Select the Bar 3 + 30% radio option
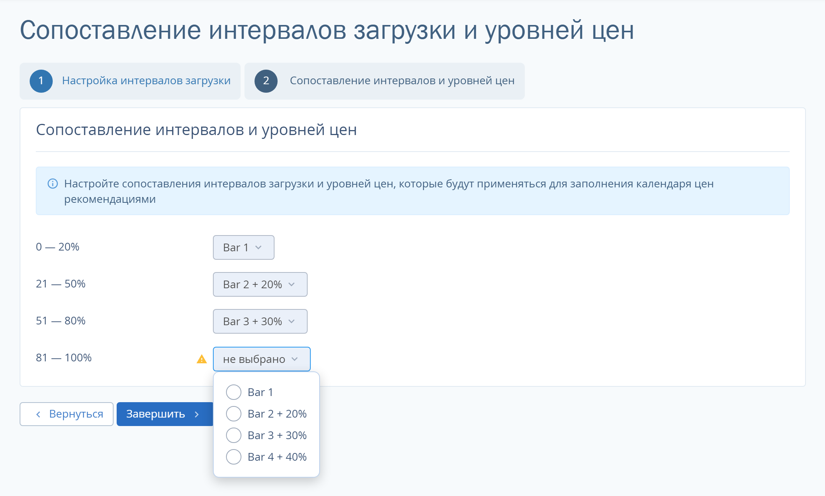Image resolution: width=825 pixels, height=496 pixels. [234, 435]
